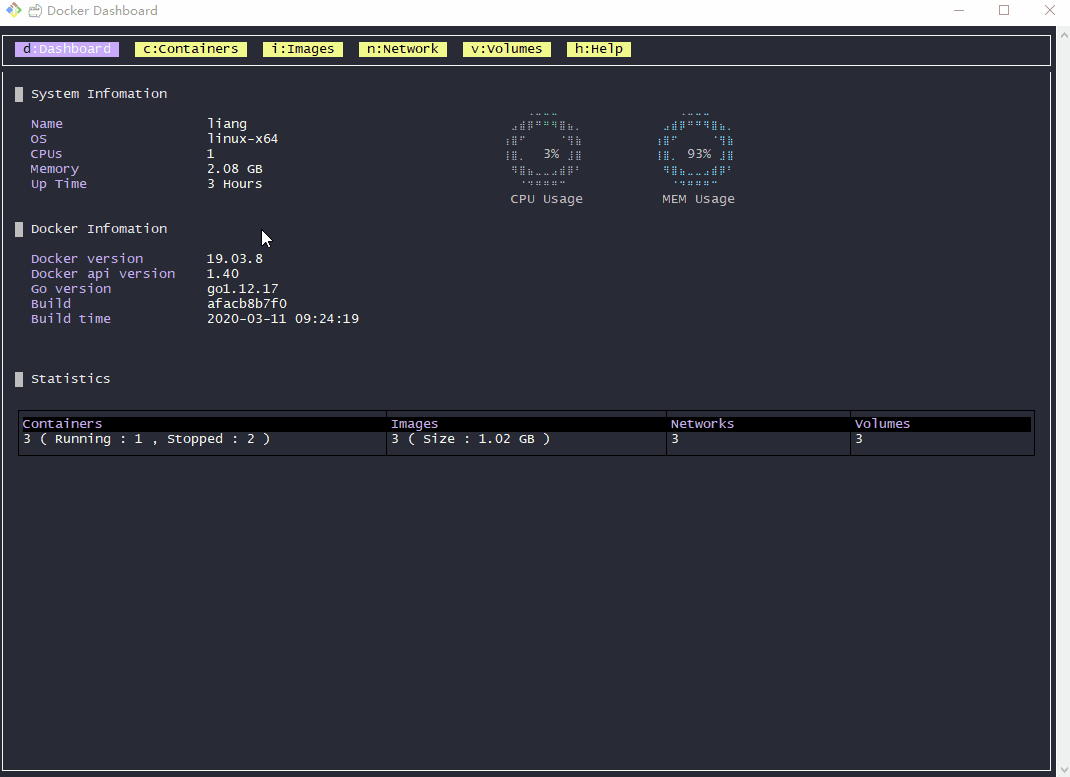Open the i:Images tab

coord(302,49)
